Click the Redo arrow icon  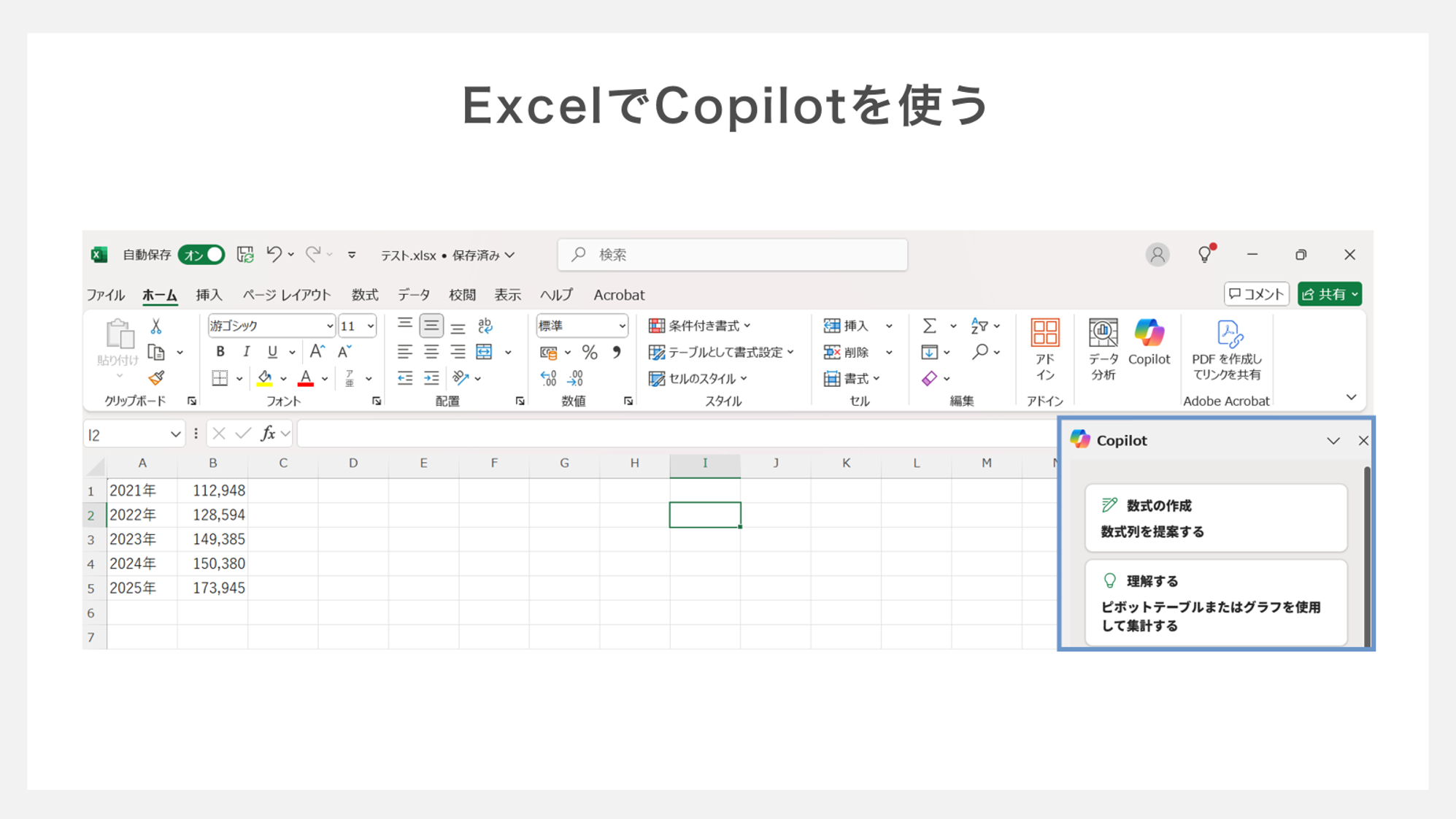[313, 253]
